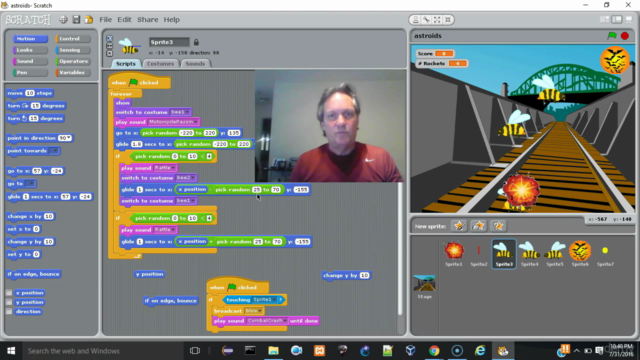640x360 pixels.
Task: Select the Control block category
Action: 73,39
